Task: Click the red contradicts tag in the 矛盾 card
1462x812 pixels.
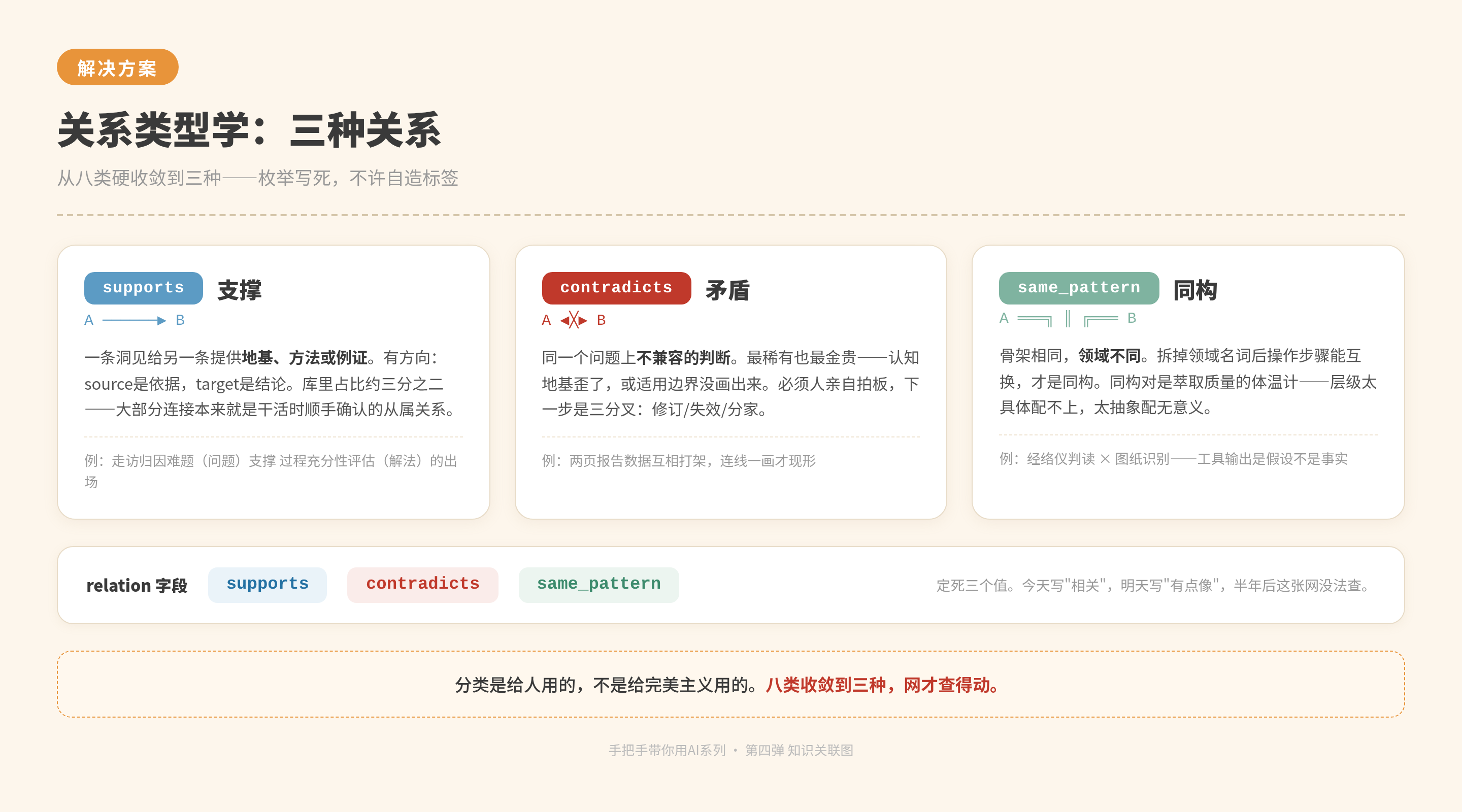Action: pos(616,288)
